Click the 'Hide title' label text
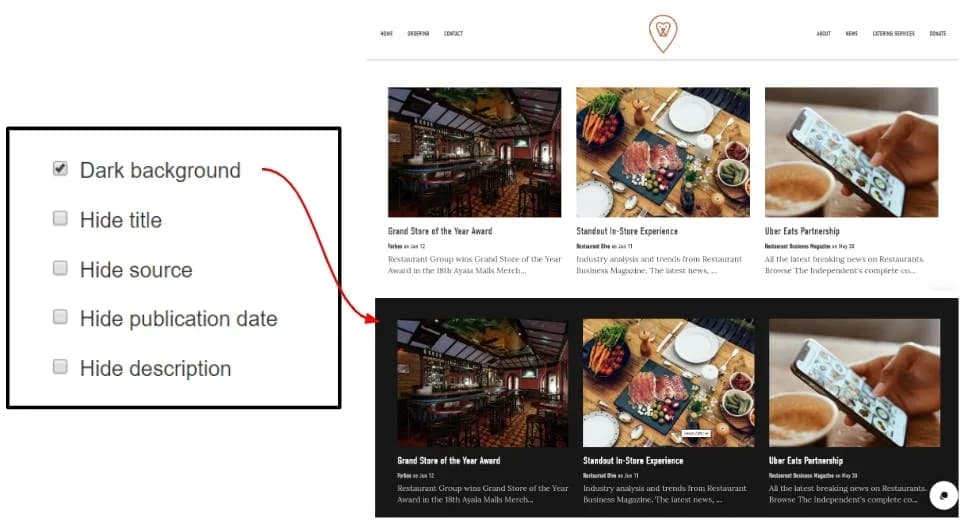This screenshot has width=964, height=525. click(120, 220)
